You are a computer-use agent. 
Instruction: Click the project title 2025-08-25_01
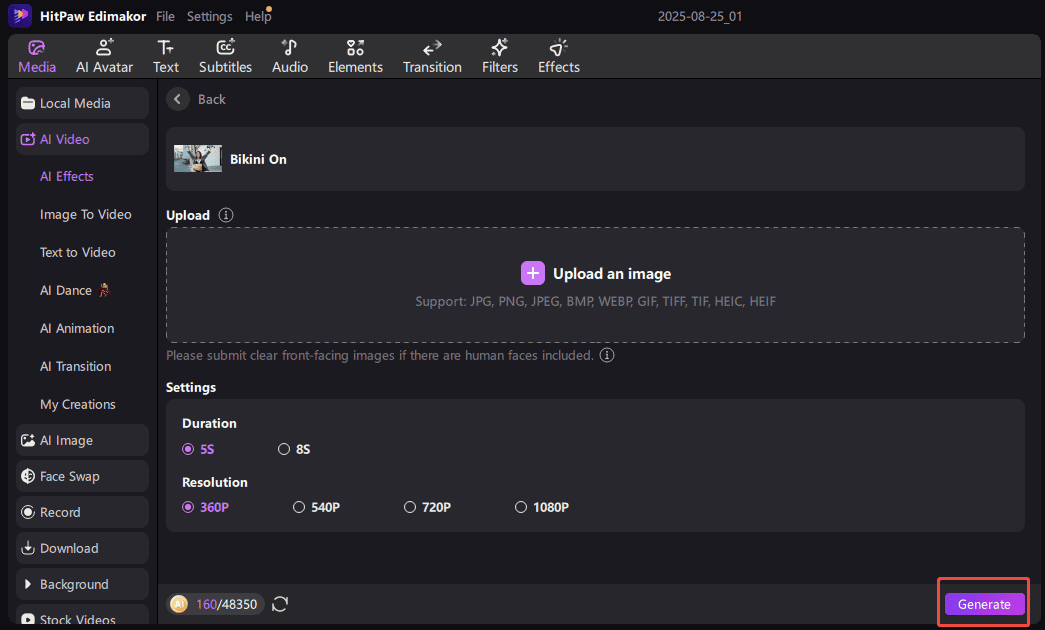[700, 16]
